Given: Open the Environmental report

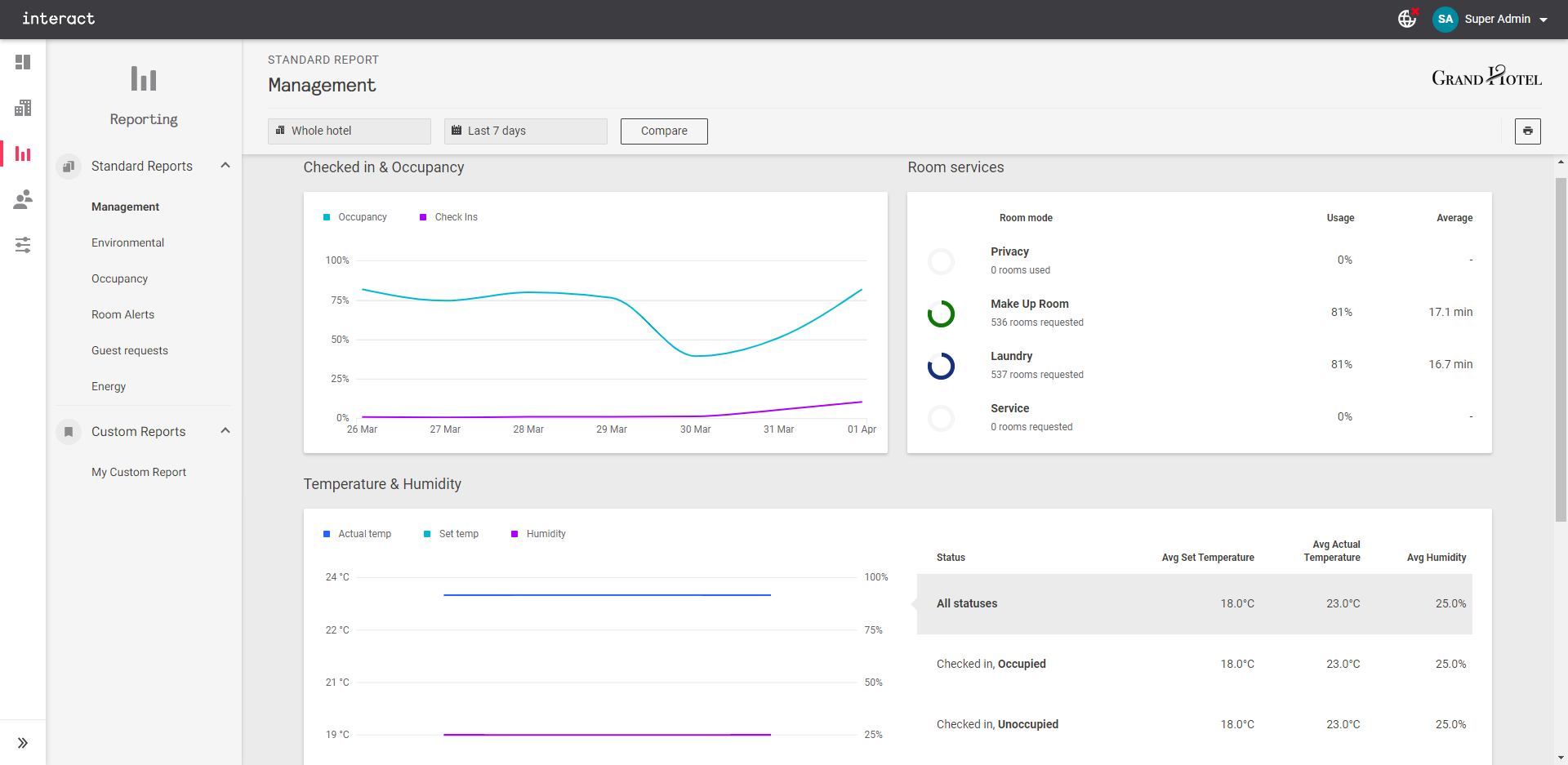Looking at the screenshot, I should [x=128, y=242].
